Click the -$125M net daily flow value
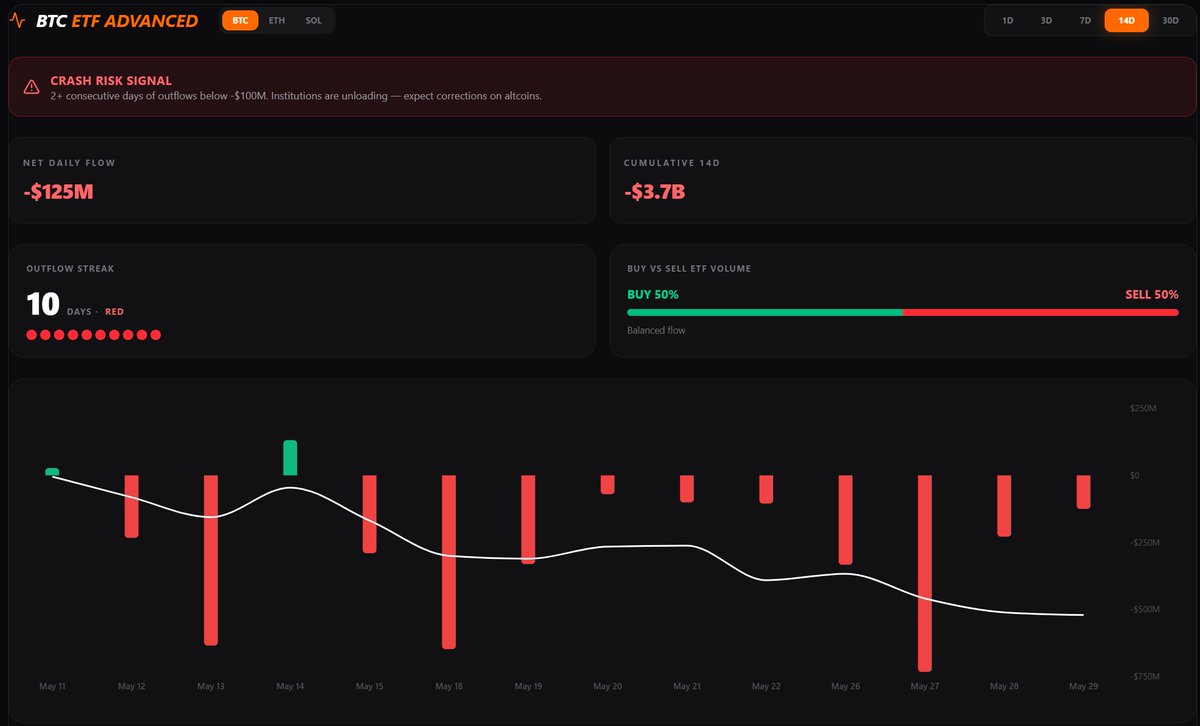Viewport: 1200px width, 726px height. click(x=58, y=191)
